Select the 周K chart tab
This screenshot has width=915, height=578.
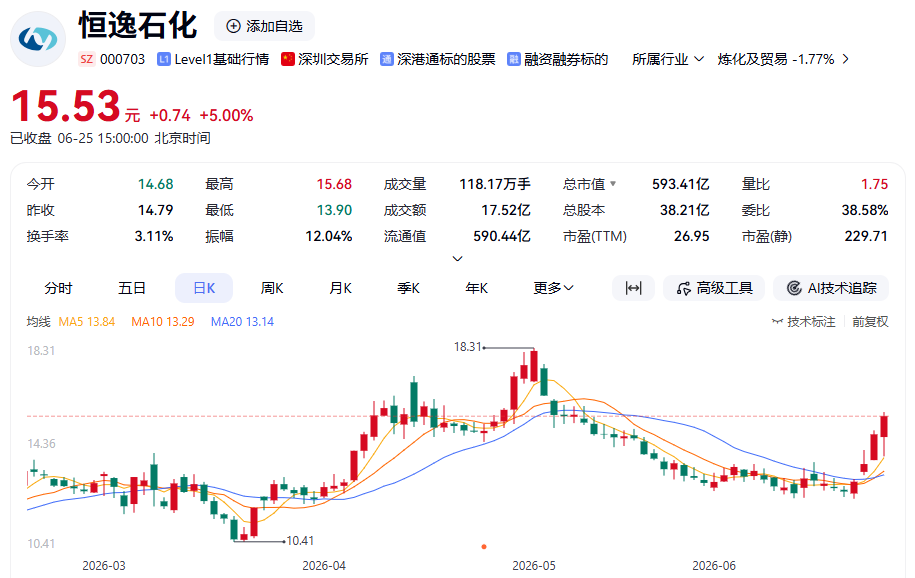(x=272, y=288)
